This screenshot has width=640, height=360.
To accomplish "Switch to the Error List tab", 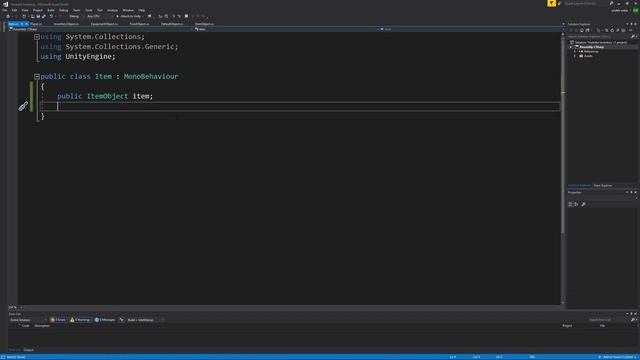I will [15, 350].
